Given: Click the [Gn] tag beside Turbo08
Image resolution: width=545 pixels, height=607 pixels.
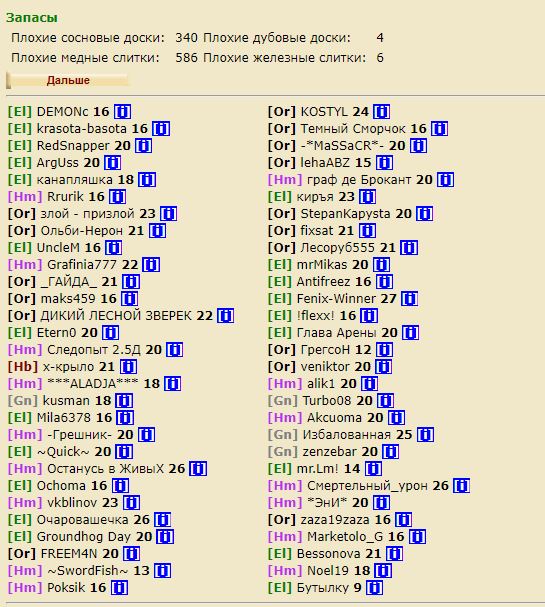Looking at the screenshot, I should [283, 401].
